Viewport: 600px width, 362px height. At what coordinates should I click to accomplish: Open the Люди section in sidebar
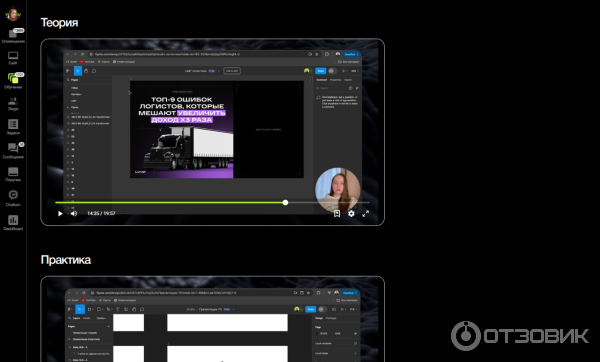click(13, 104)
